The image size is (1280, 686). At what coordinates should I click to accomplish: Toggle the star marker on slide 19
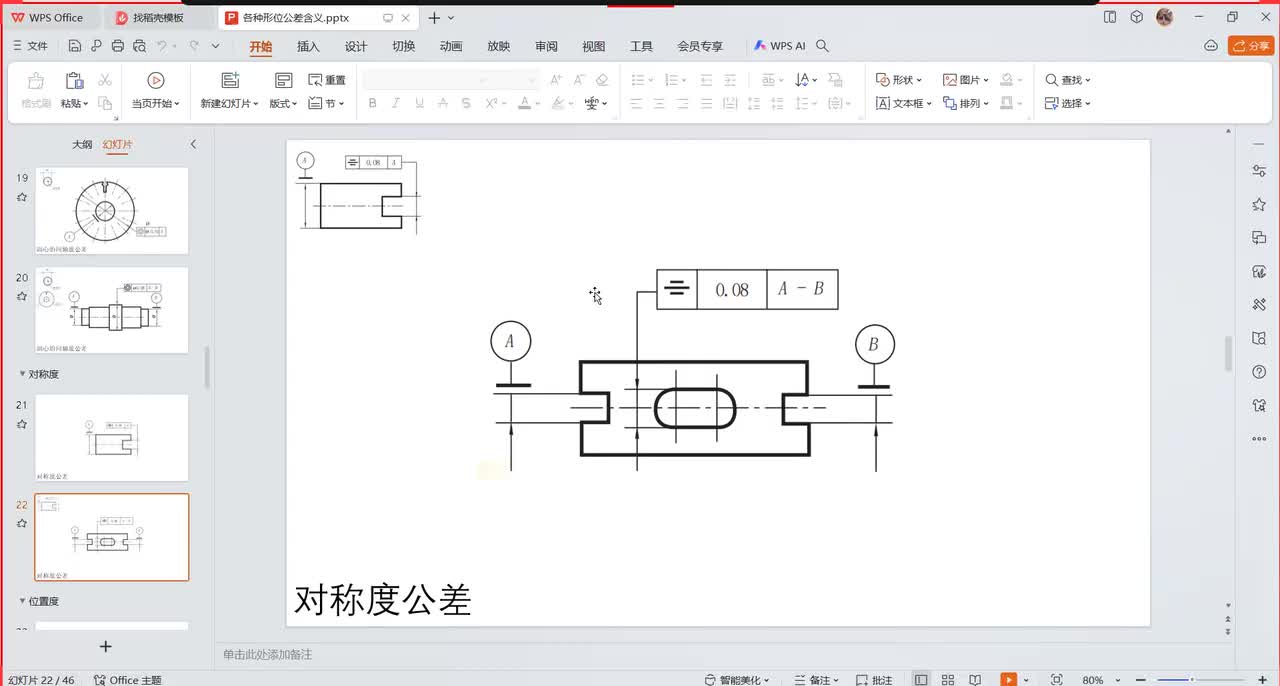(22, 198)
